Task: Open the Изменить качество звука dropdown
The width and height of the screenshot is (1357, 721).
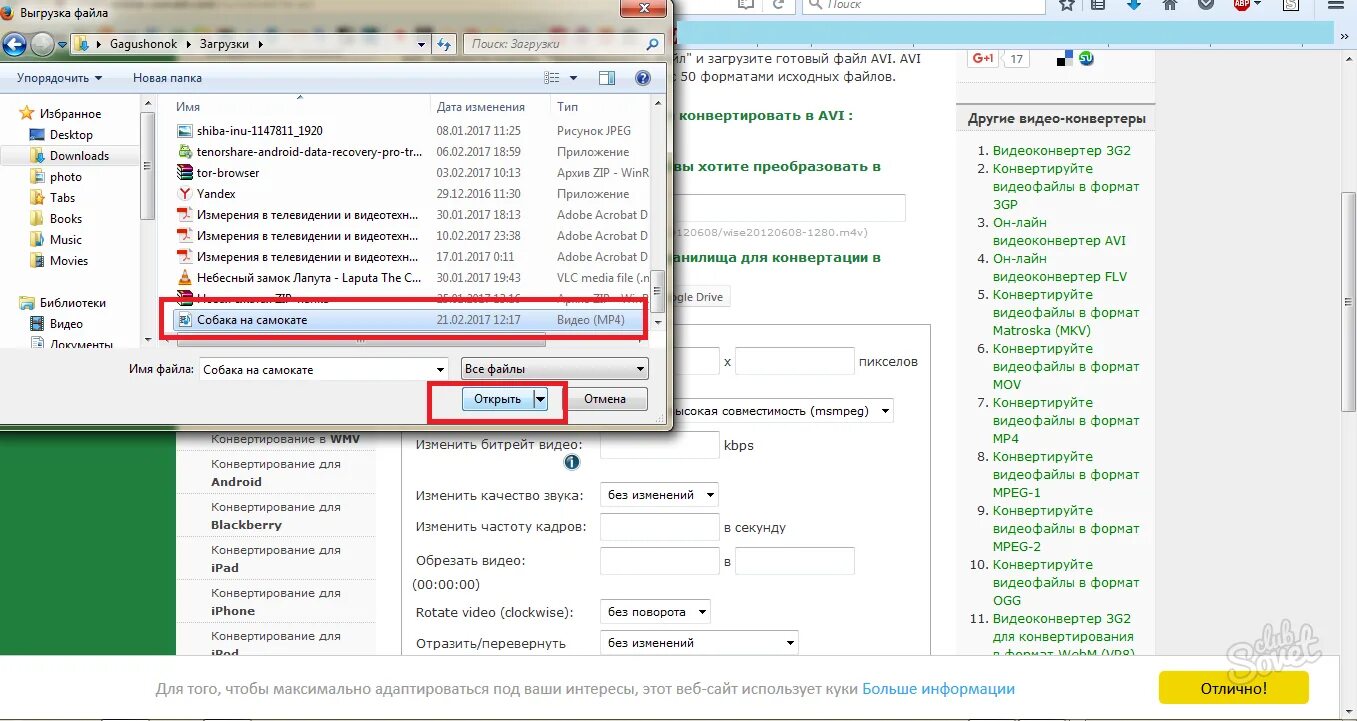Action: point(659,494)
